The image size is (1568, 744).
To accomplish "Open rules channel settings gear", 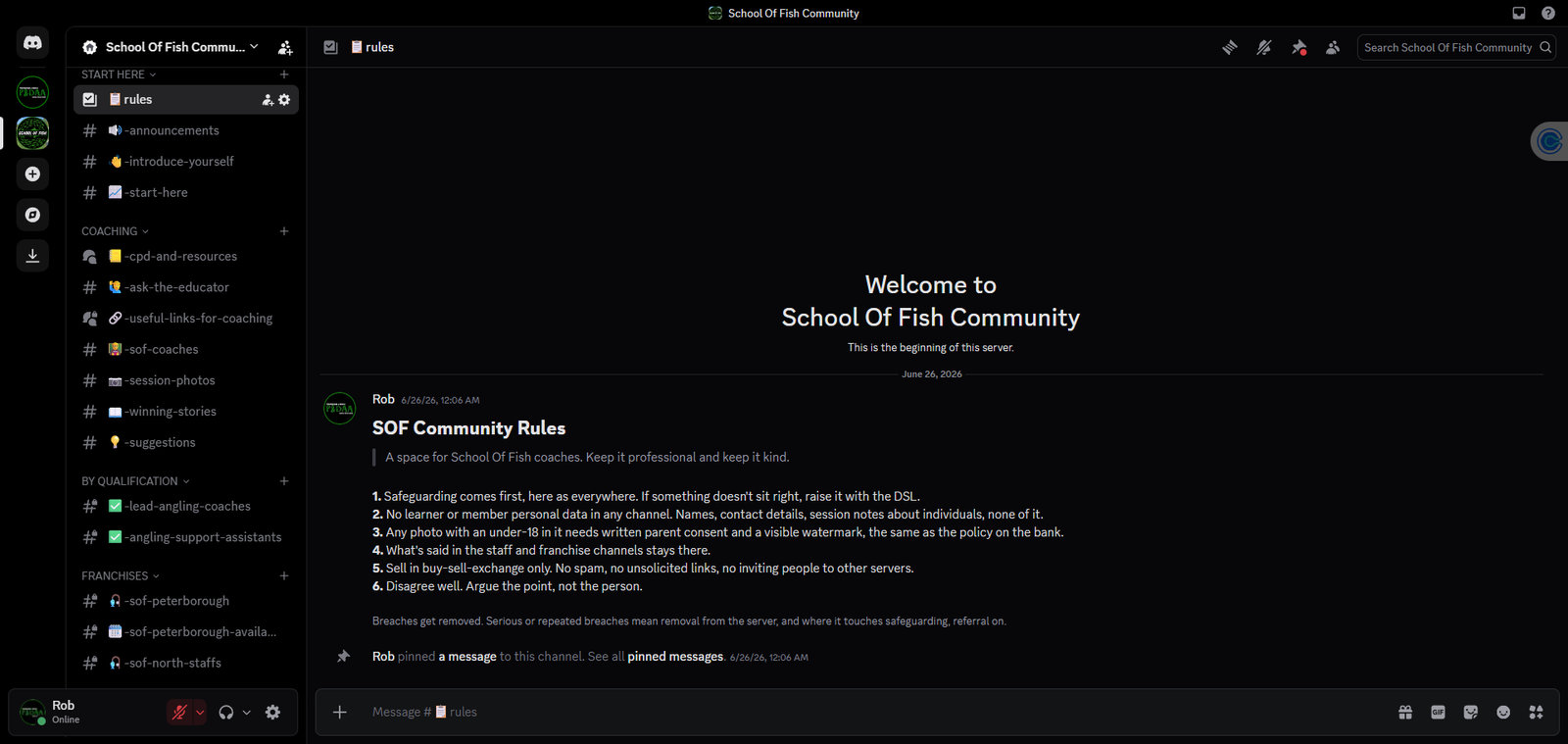I will (284, 100).
